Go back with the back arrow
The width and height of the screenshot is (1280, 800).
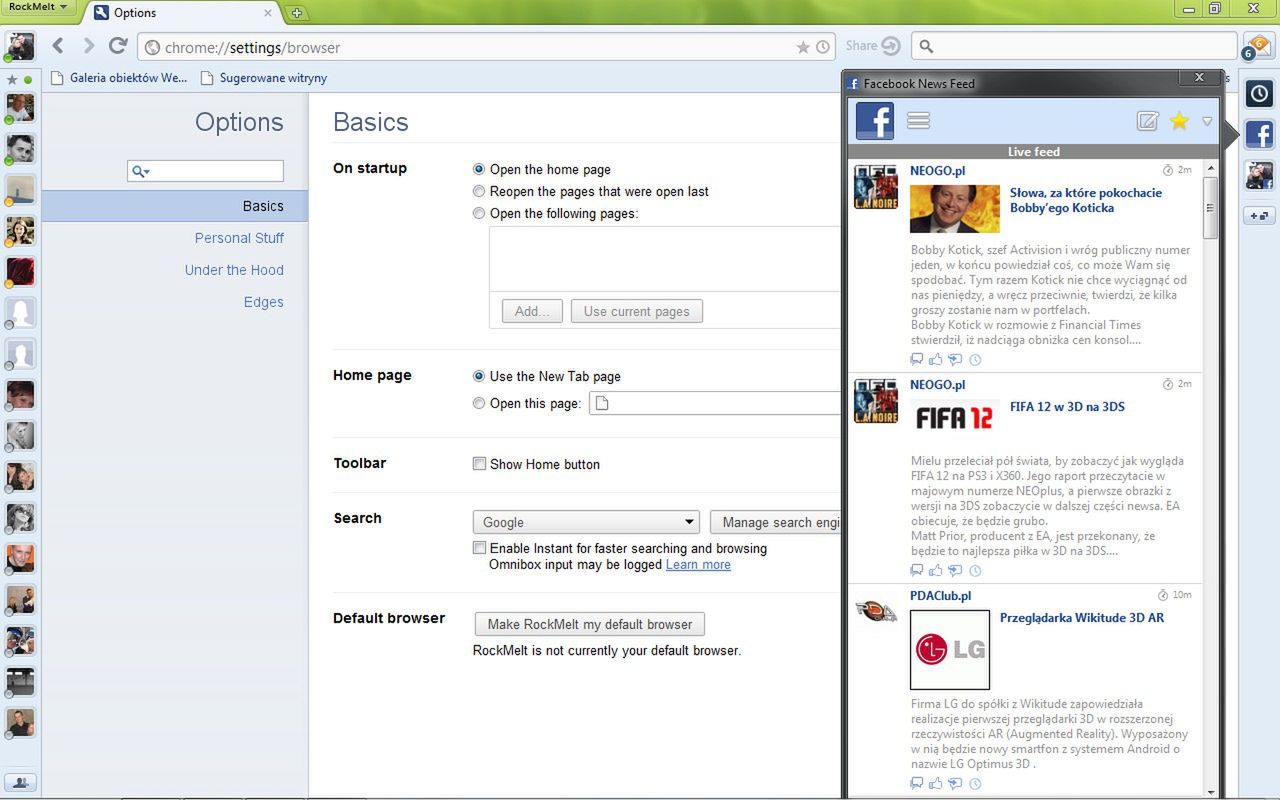point(58,46)
